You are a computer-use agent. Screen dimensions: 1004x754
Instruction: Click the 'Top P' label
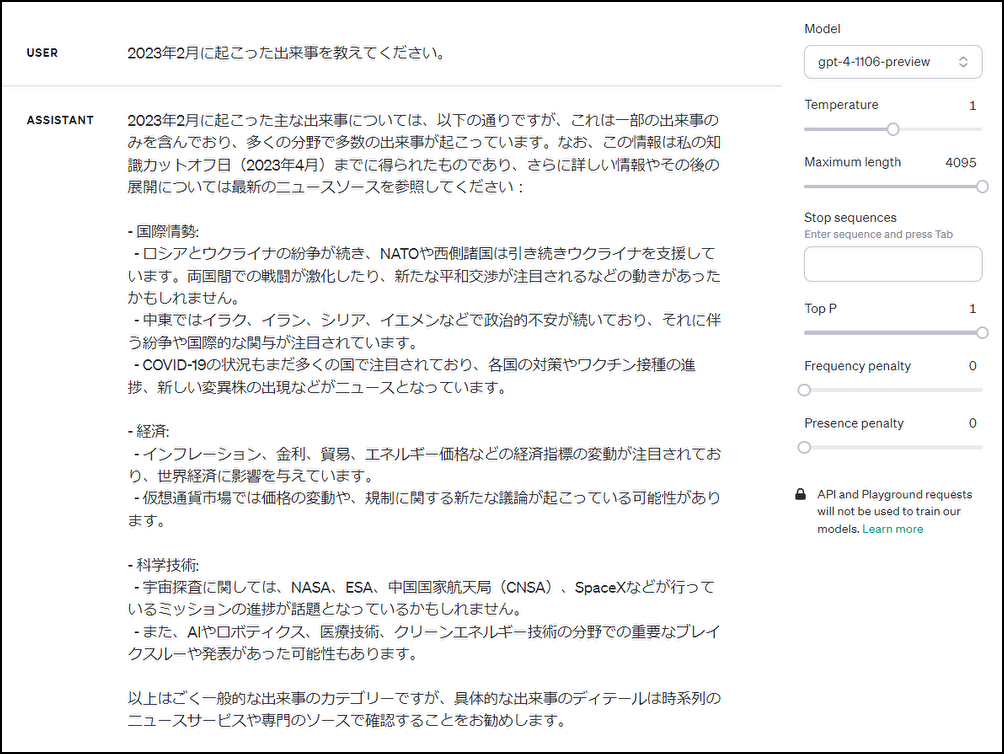coord(820,309)
